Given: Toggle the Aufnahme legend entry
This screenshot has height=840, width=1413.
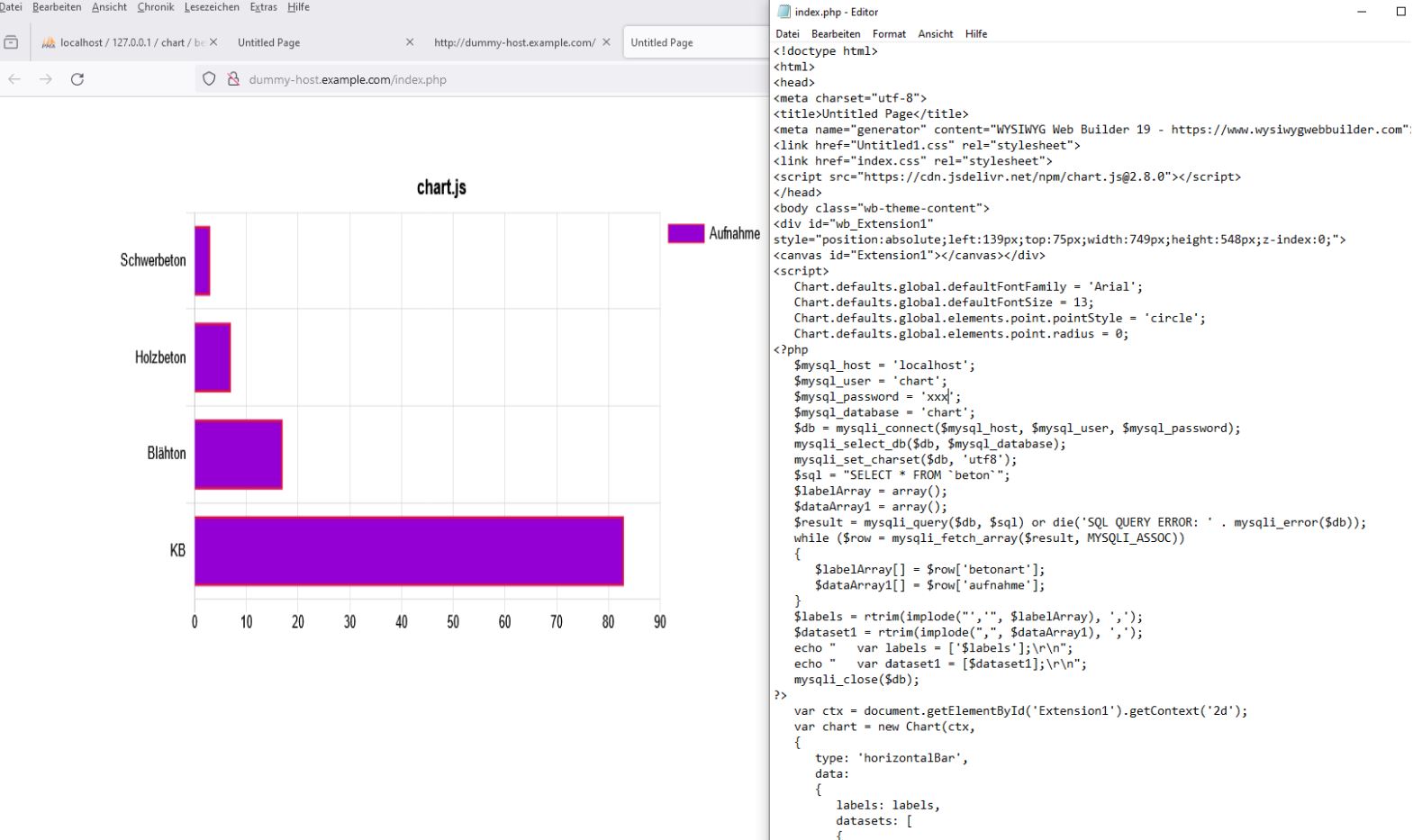Looking at the screenshot, I should 713,233.
